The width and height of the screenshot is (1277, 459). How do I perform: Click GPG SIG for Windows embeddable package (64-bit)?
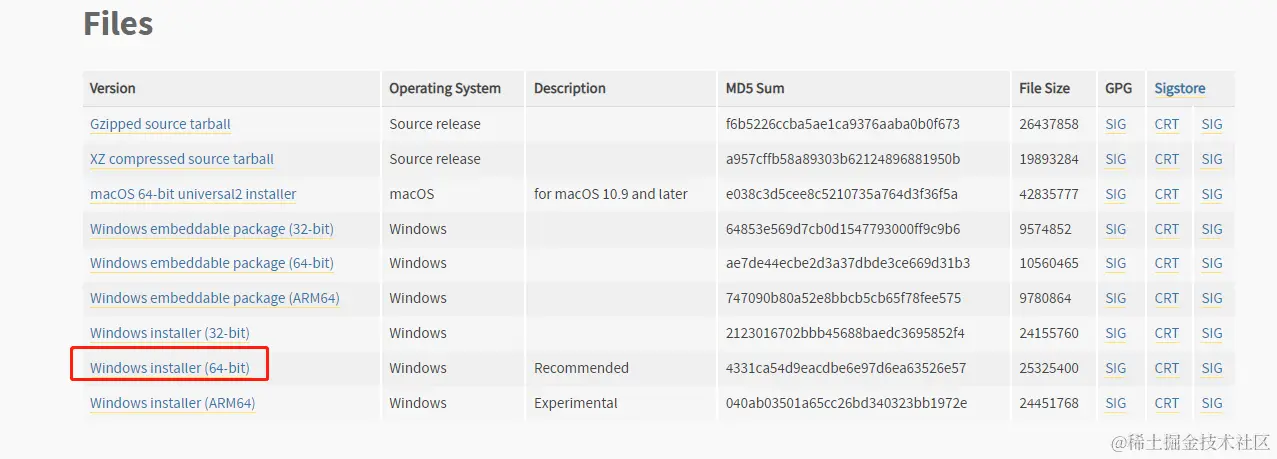pos(1115,263)
